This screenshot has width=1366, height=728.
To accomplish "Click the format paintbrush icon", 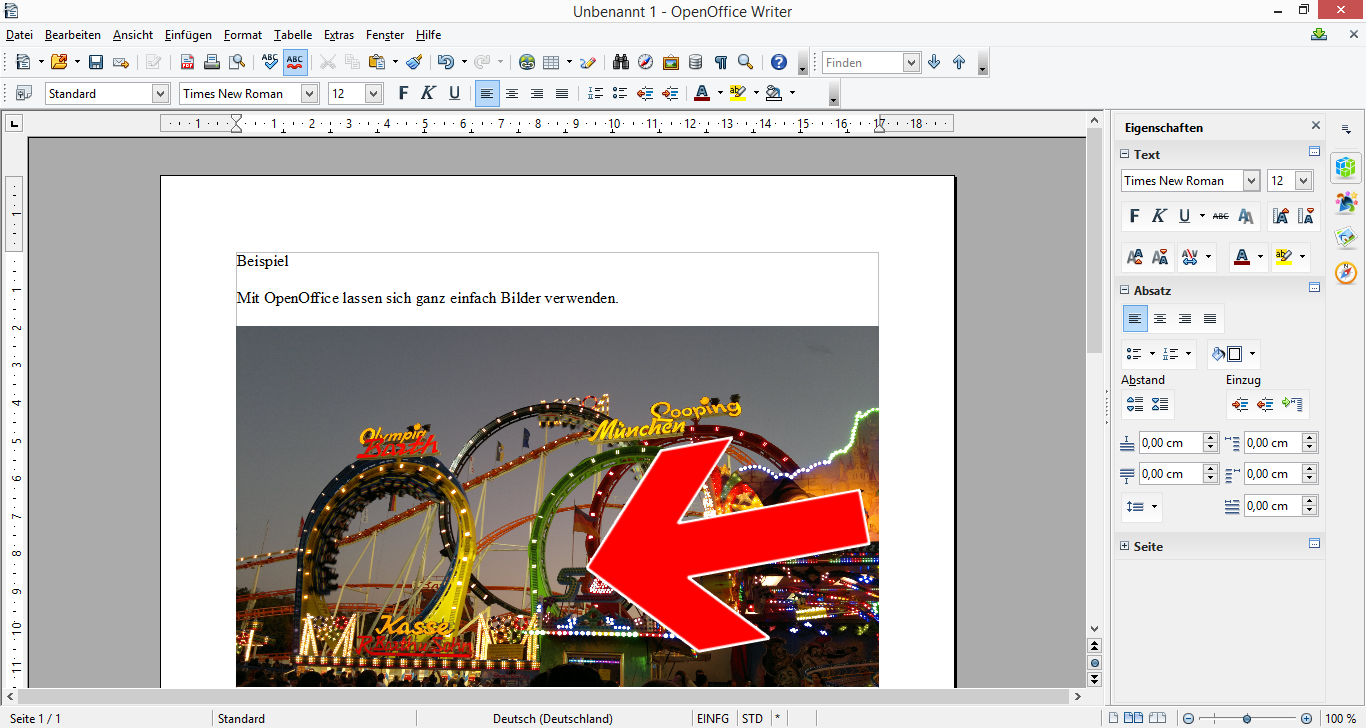I will click(415, 62).
